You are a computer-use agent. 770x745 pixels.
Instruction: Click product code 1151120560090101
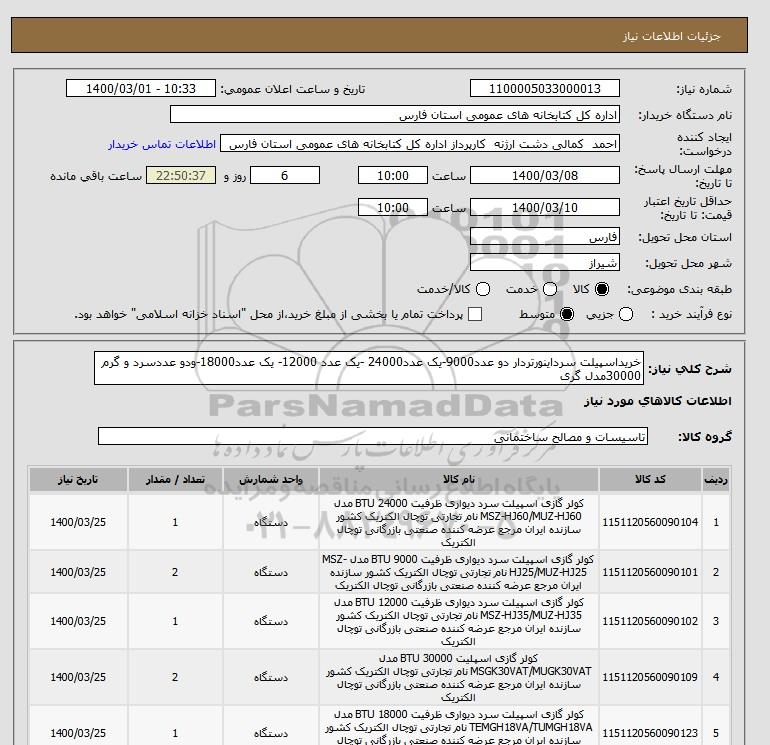click(x=650, y=572)
